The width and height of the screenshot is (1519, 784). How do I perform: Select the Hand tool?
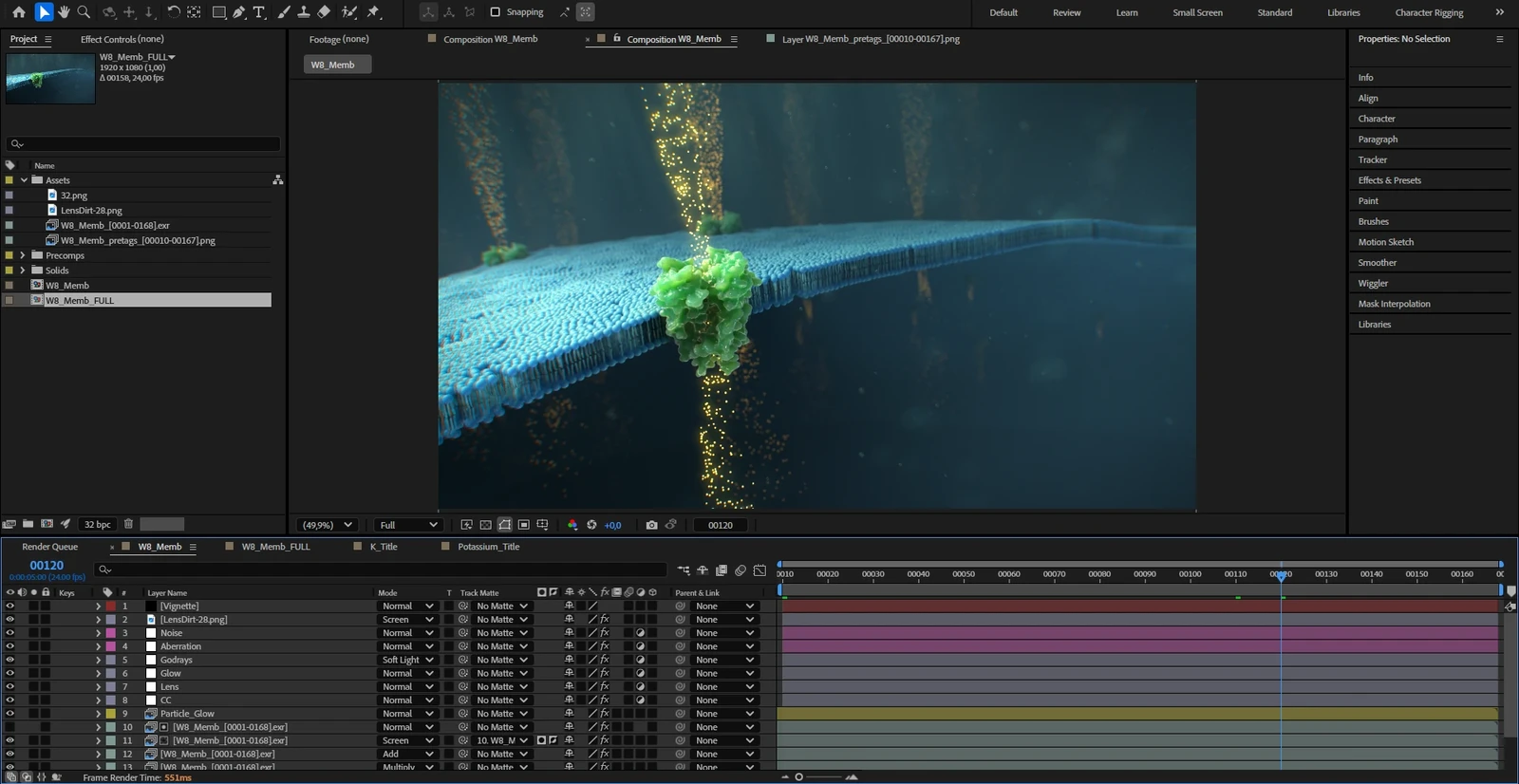click(64, 12)
